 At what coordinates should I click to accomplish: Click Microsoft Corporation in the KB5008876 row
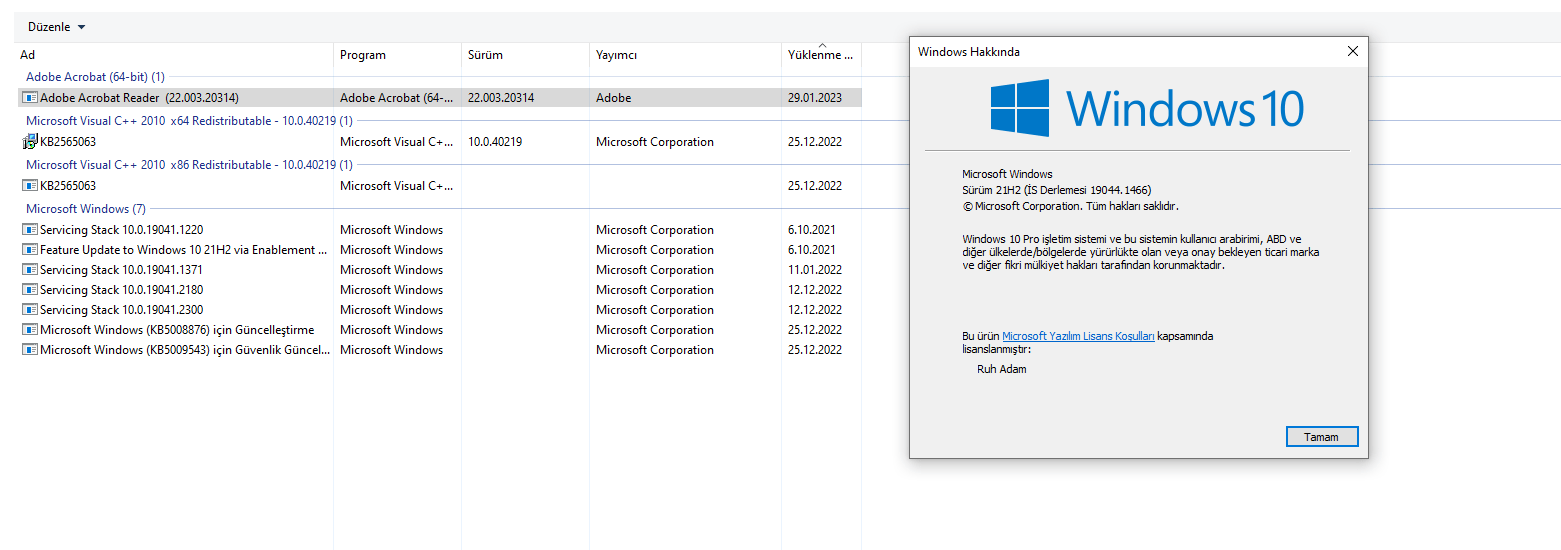(655, 330)
